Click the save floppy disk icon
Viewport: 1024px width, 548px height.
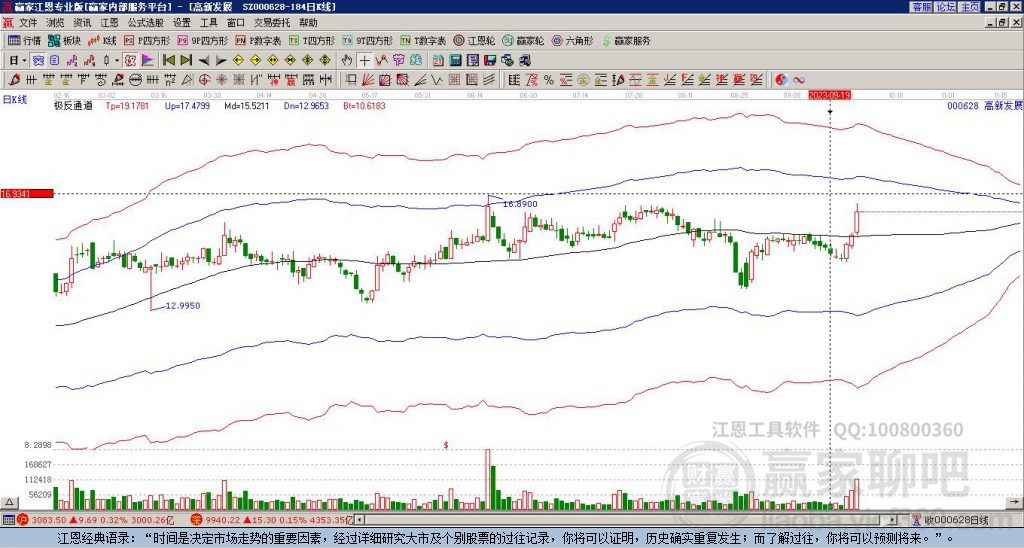tap(490, 60)
